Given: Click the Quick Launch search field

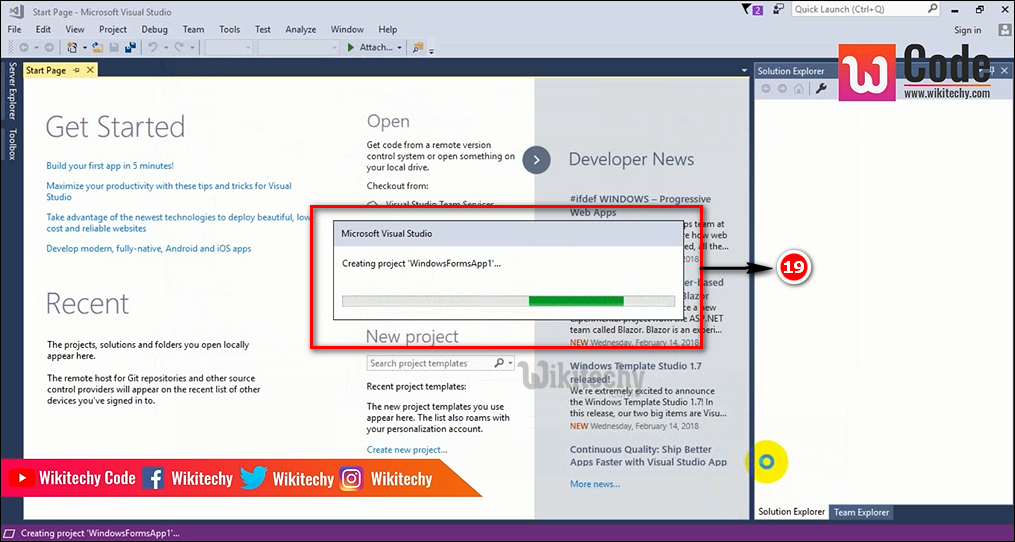Looking at the screenshot, I should pyautogui.click(x=858, y=9).
